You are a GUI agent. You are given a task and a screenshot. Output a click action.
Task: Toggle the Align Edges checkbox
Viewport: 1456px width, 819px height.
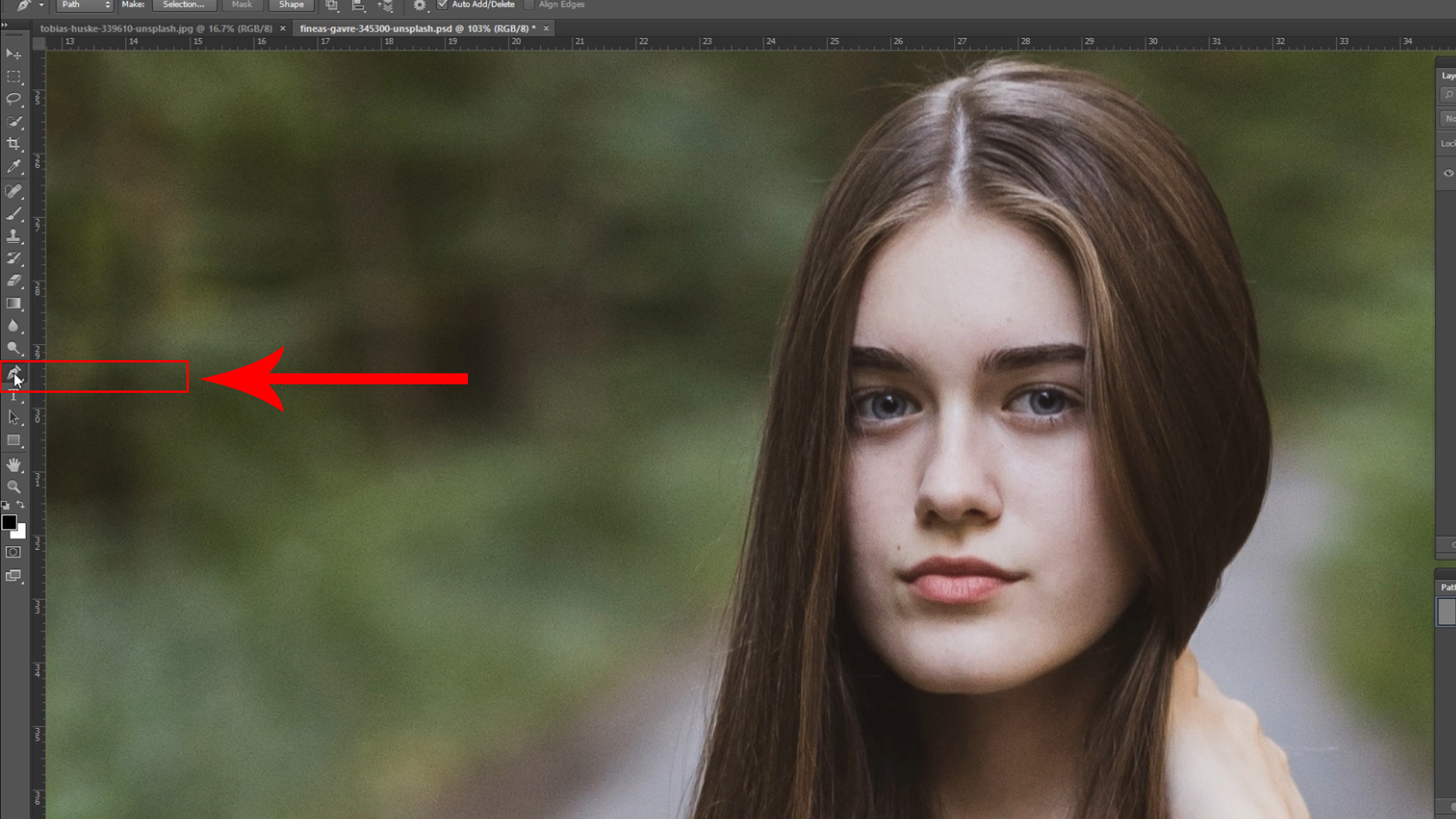tap(529, 4)
